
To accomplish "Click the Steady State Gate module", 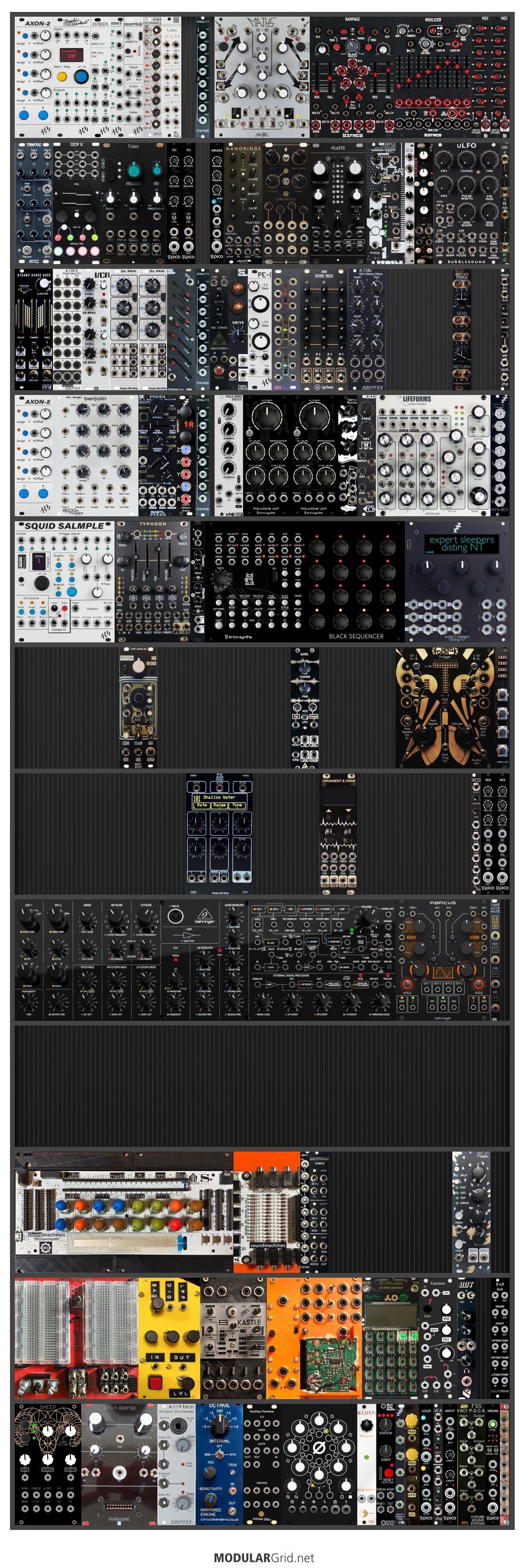I will click(x=34, y=329).
